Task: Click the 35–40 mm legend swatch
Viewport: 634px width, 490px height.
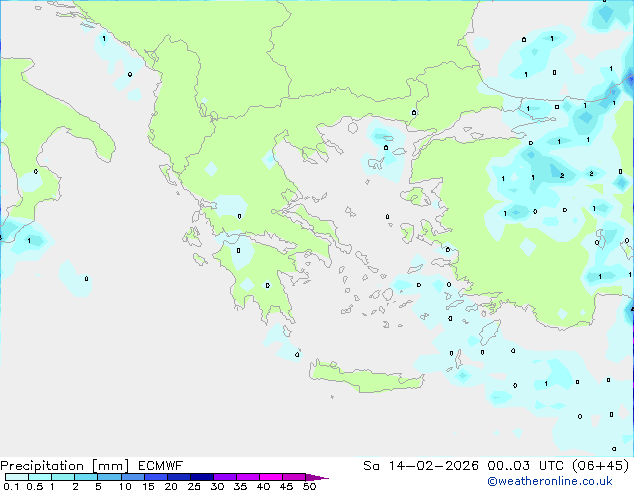Action: pyautogui.click(x=248, y=477)
